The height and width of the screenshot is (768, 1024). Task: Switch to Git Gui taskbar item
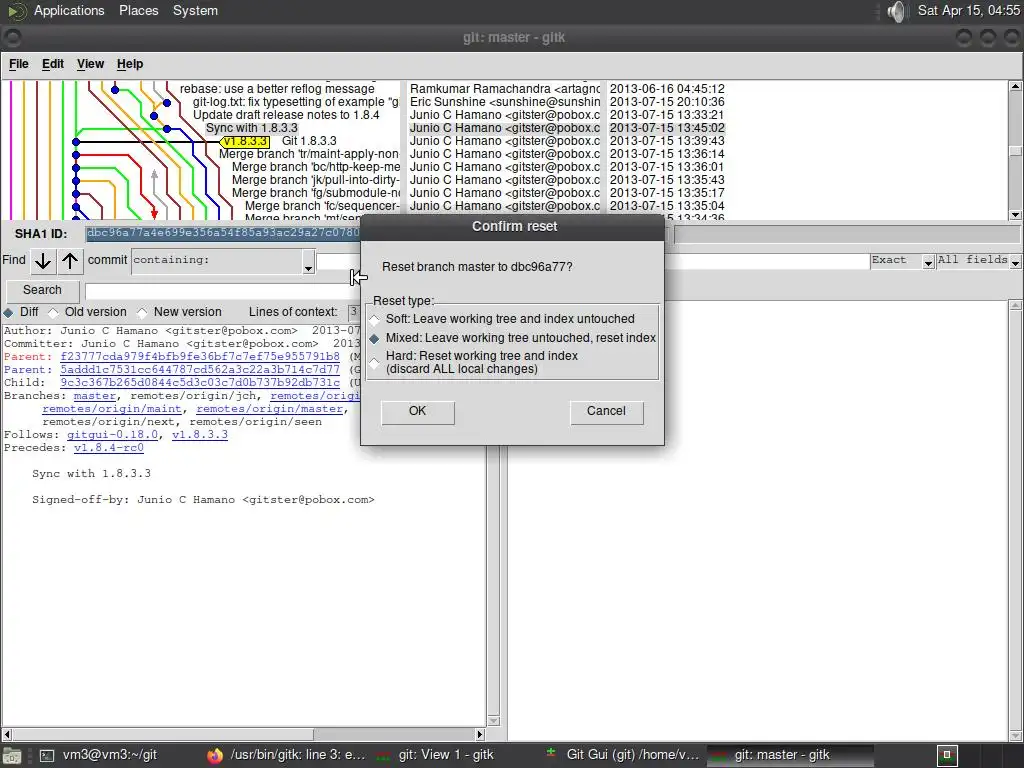click(624, 755)
